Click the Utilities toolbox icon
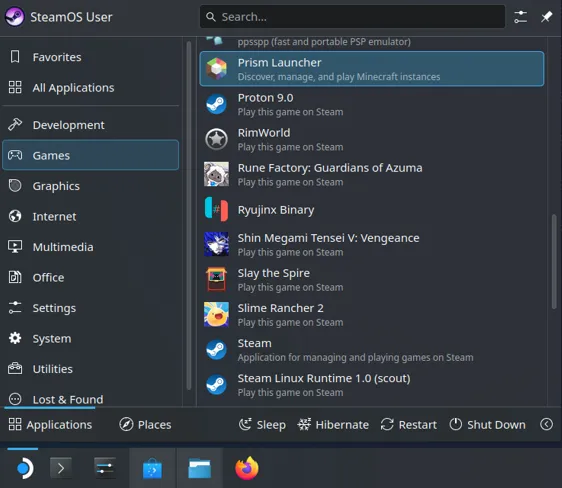562x488 pixels. click(15, 368)
